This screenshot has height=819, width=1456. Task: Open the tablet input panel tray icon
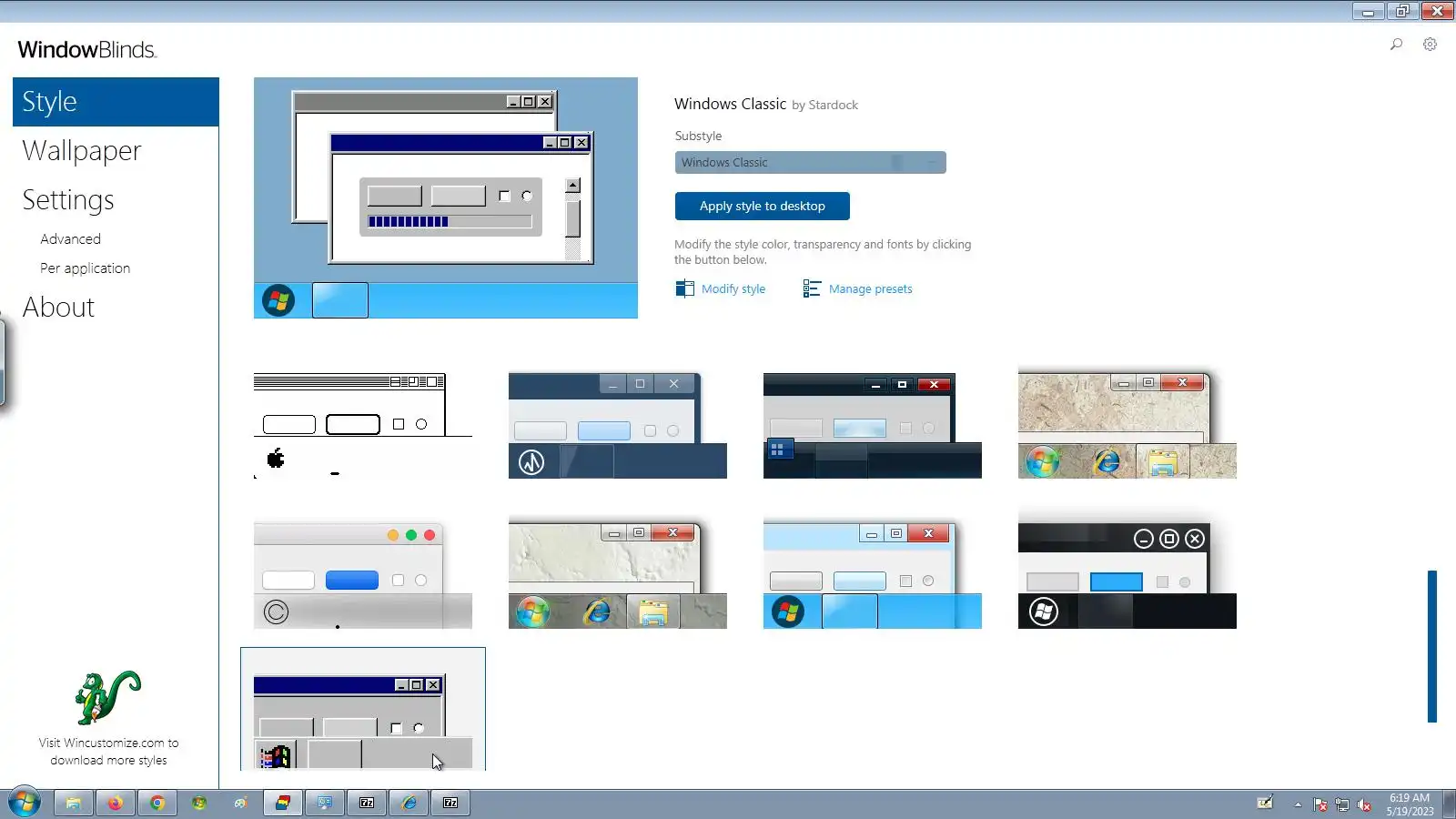(x=1265, y=803)
